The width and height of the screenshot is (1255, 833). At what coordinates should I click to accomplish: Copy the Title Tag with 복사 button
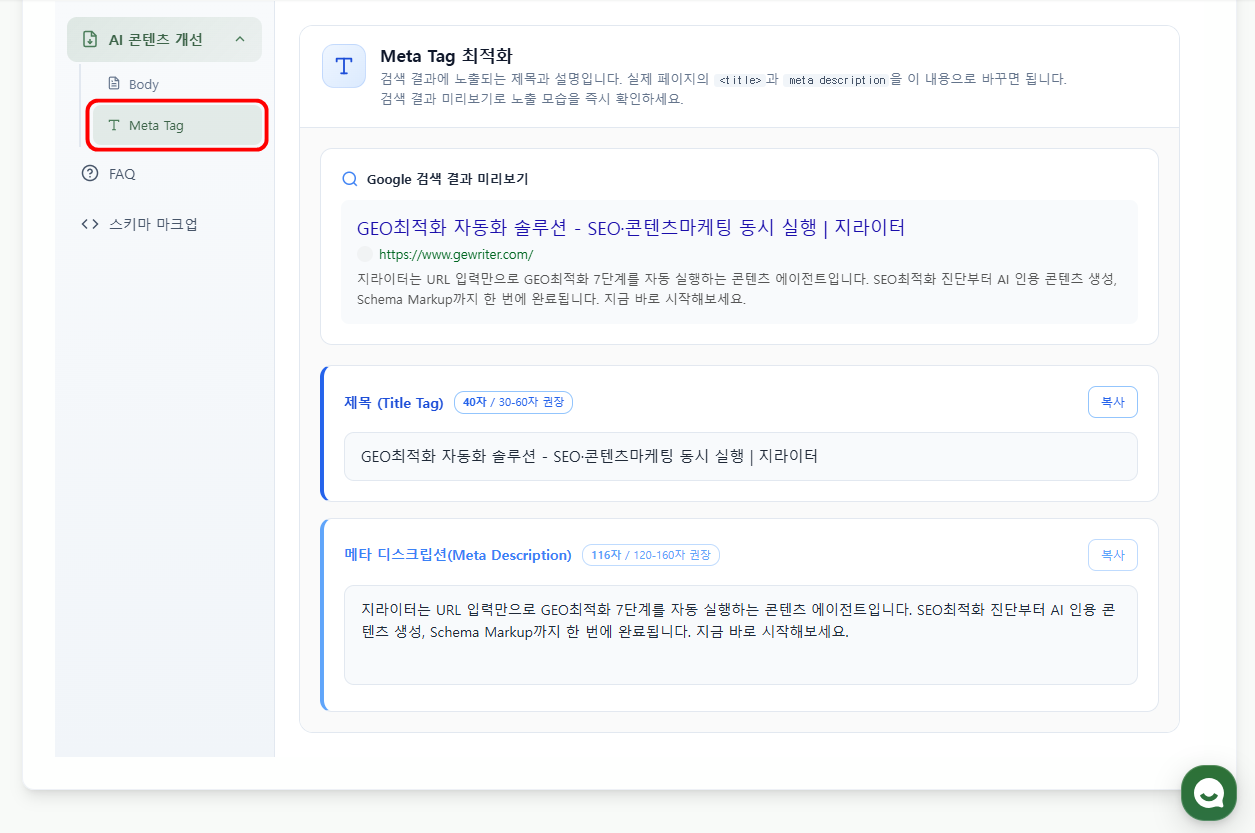[x=1113, y=402]
